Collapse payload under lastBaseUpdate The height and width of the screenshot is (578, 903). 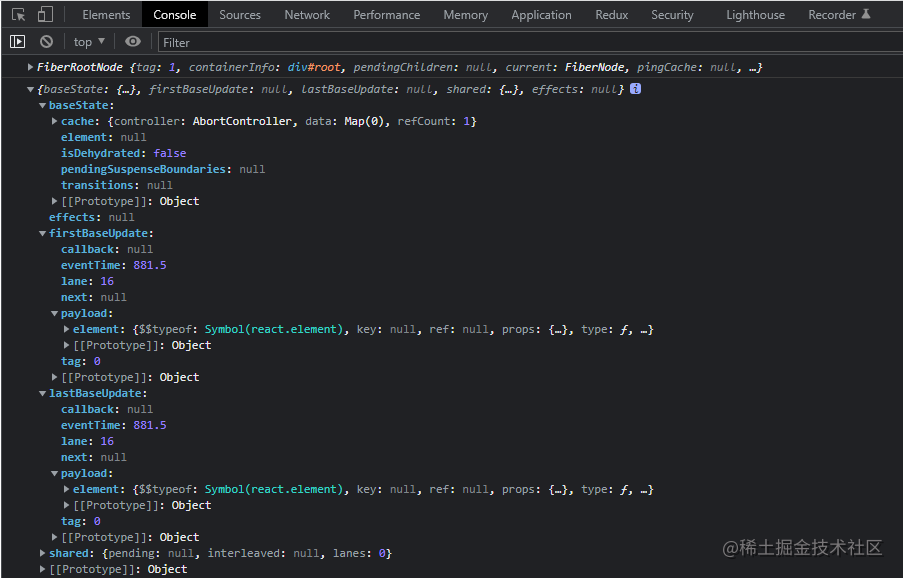54,473
